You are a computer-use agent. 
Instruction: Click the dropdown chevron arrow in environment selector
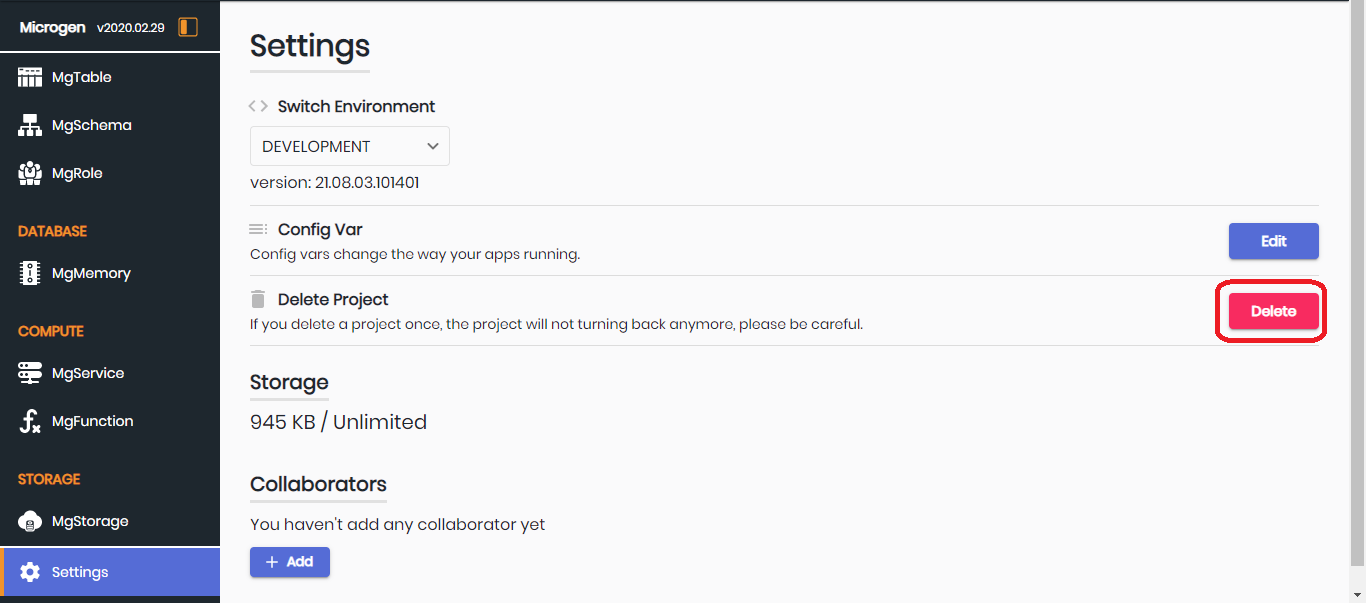(x=433, y=146)
